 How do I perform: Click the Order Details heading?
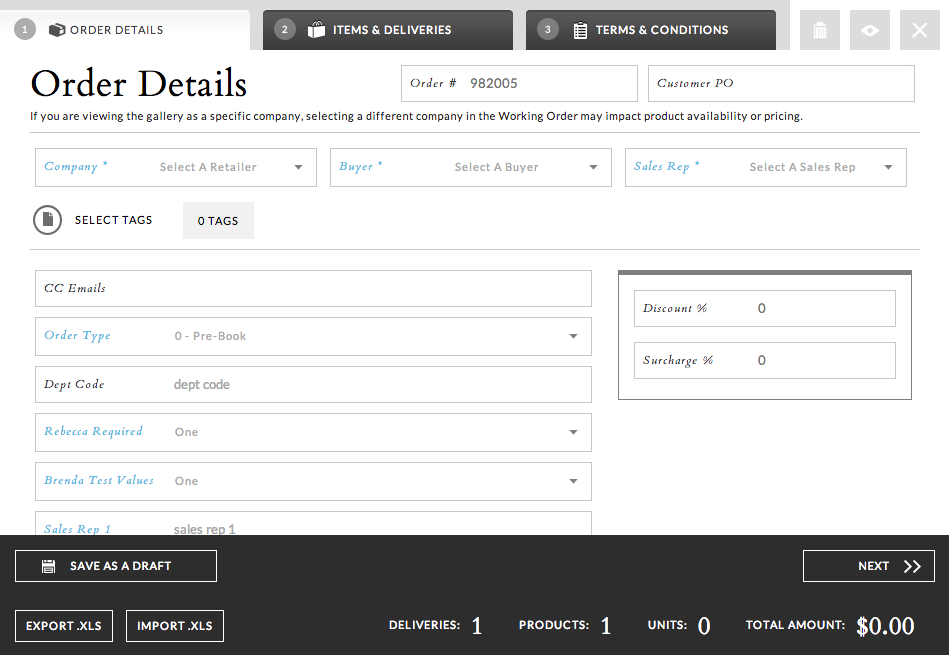tap(139, 84)
